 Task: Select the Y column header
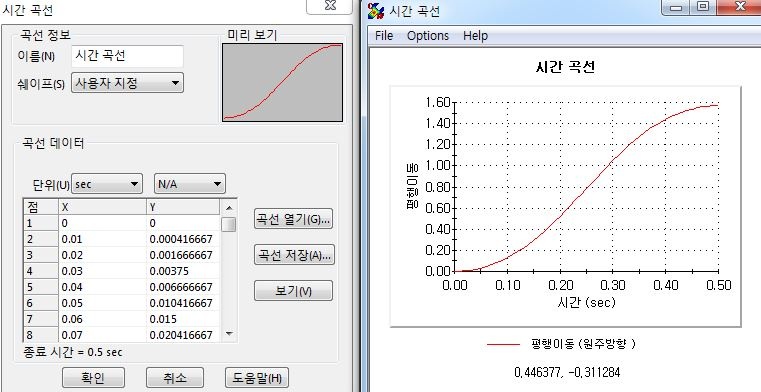183,207
